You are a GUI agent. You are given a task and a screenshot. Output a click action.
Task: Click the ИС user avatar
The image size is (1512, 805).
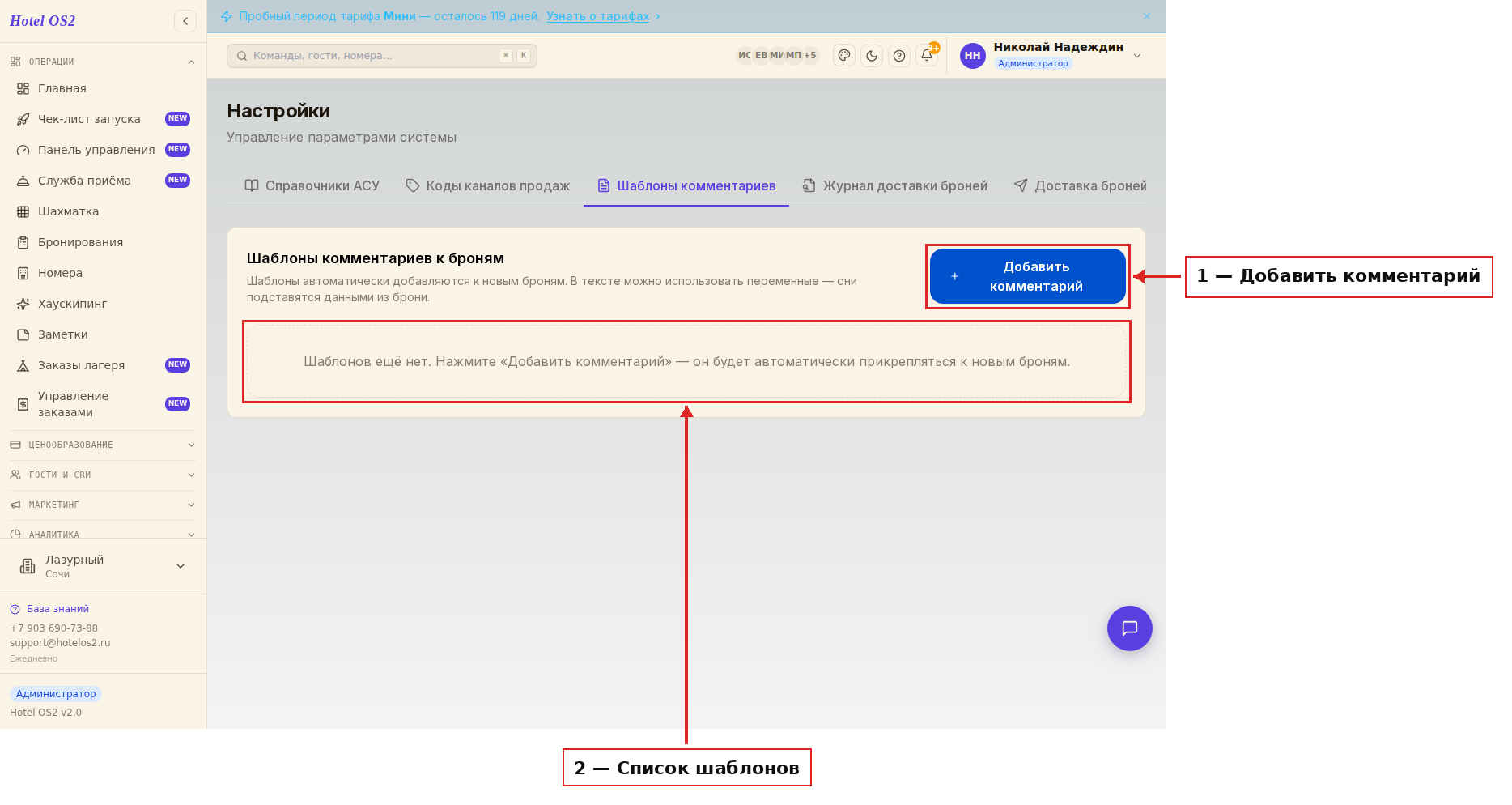coord(744,56)
